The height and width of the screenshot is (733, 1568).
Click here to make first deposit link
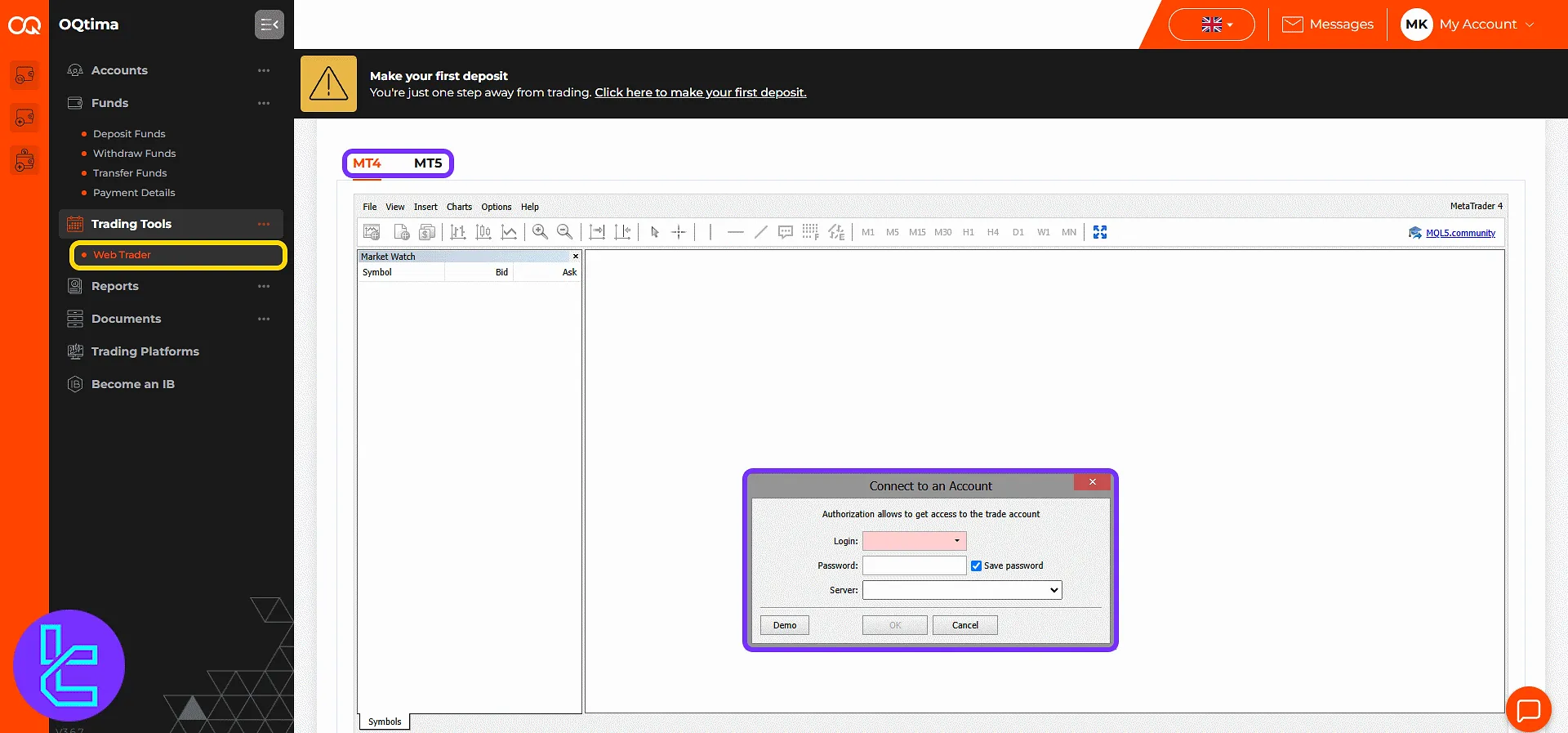(x=700, y=92)
